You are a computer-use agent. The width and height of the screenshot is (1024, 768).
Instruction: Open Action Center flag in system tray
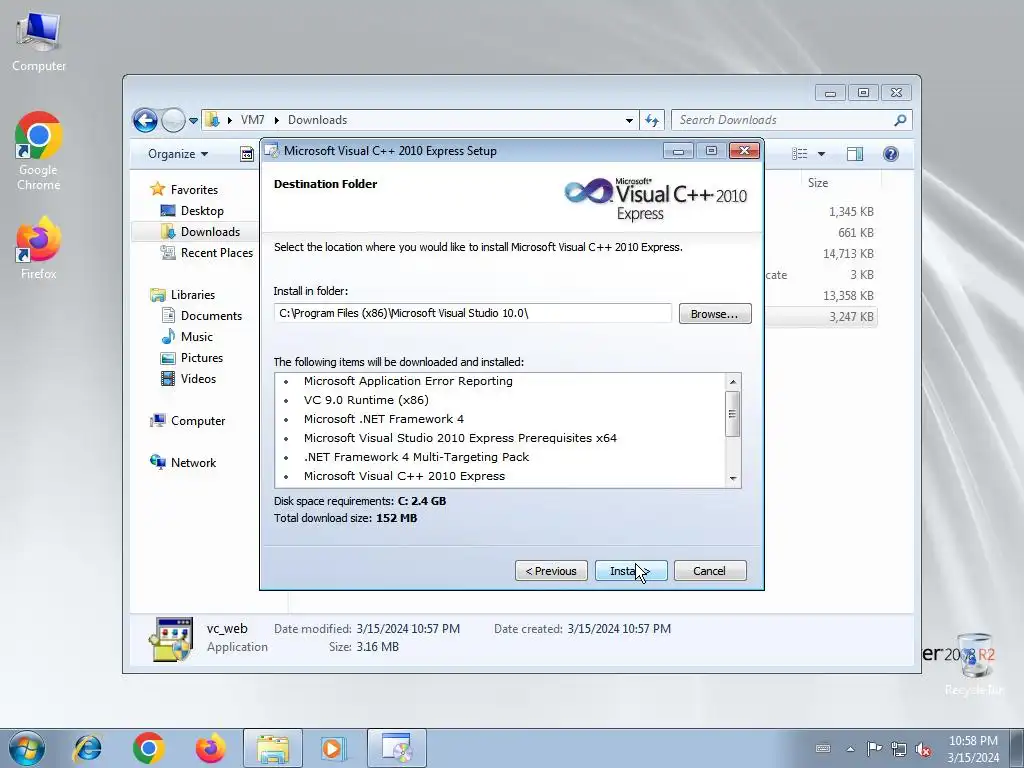874,749
